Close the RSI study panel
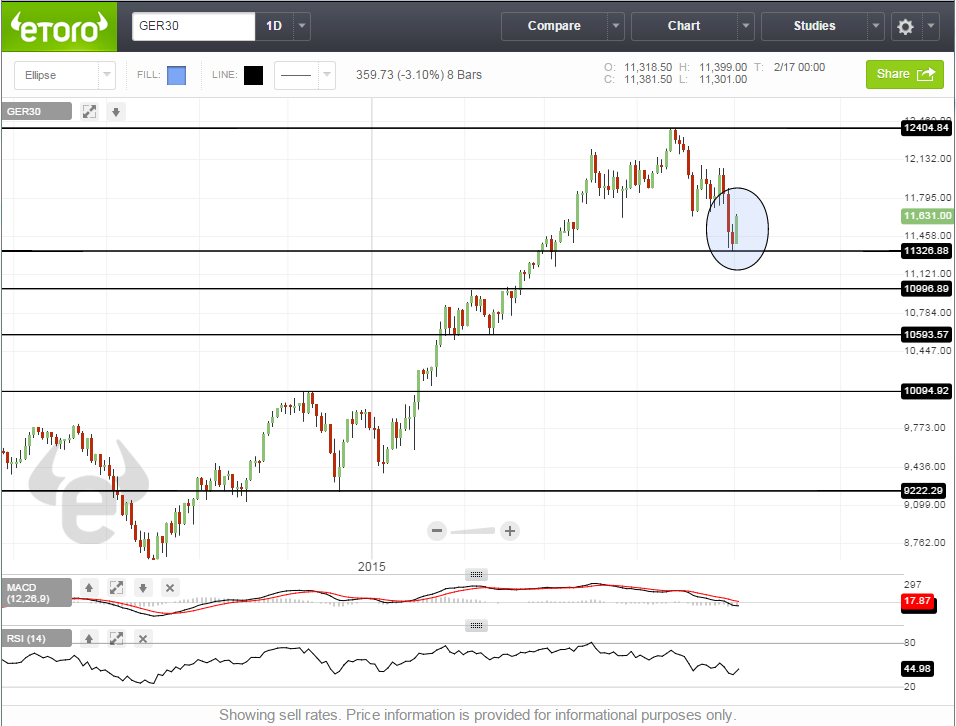 click(x=143, y=638)
